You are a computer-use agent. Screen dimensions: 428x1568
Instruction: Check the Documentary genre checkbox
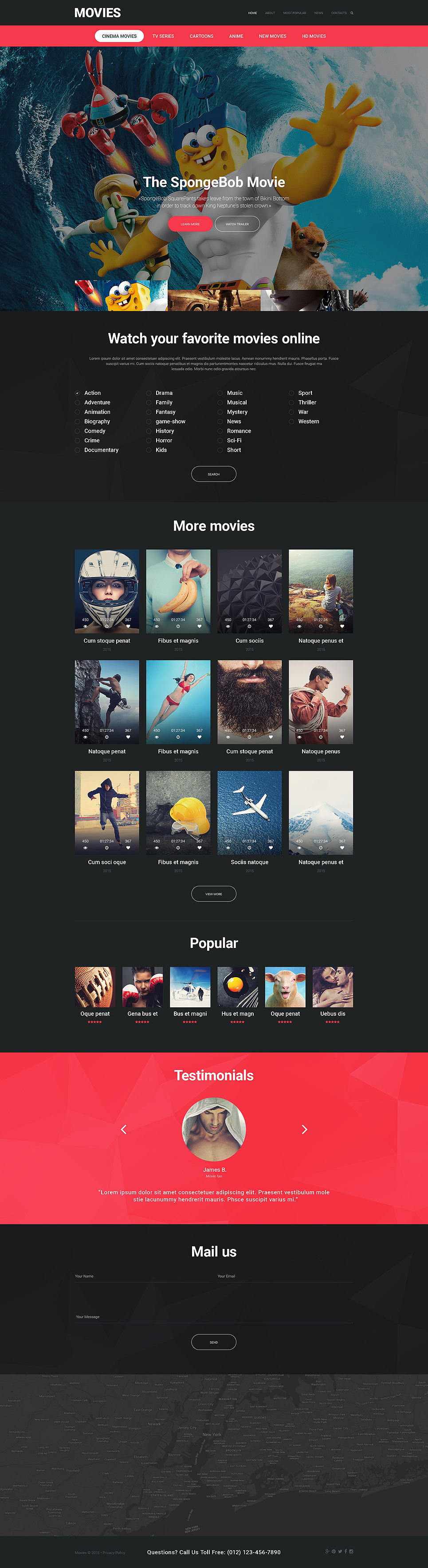pos(77,450)
